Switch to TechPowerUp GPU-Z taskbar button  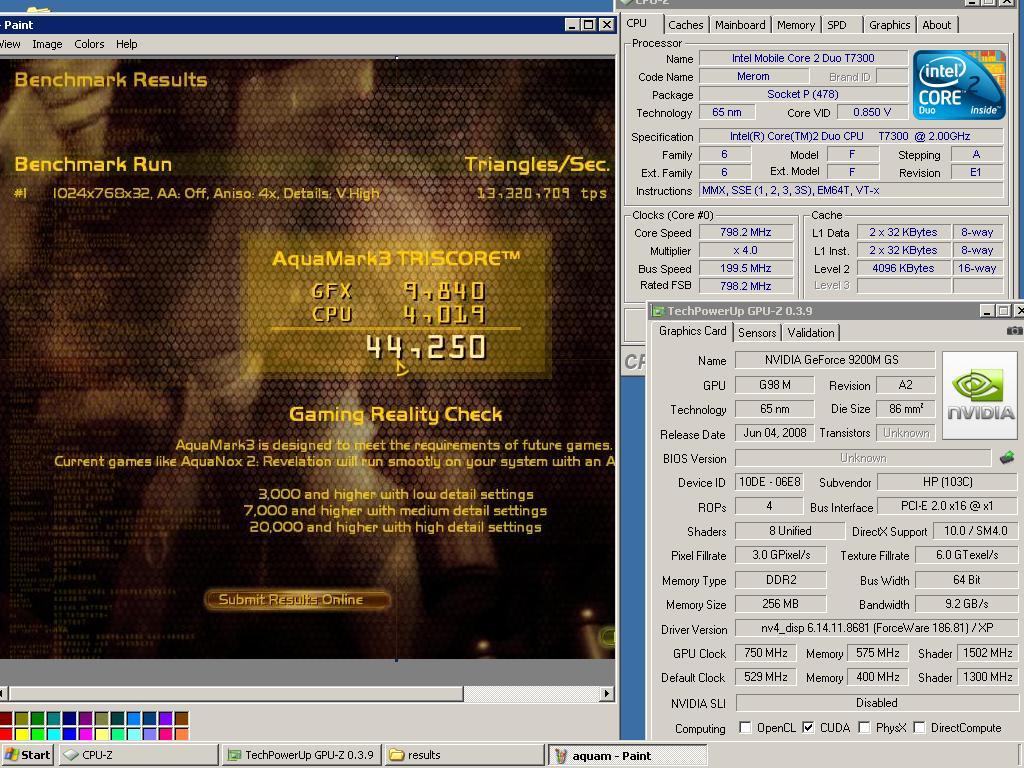pyautogui.click(x=301, y=755)
